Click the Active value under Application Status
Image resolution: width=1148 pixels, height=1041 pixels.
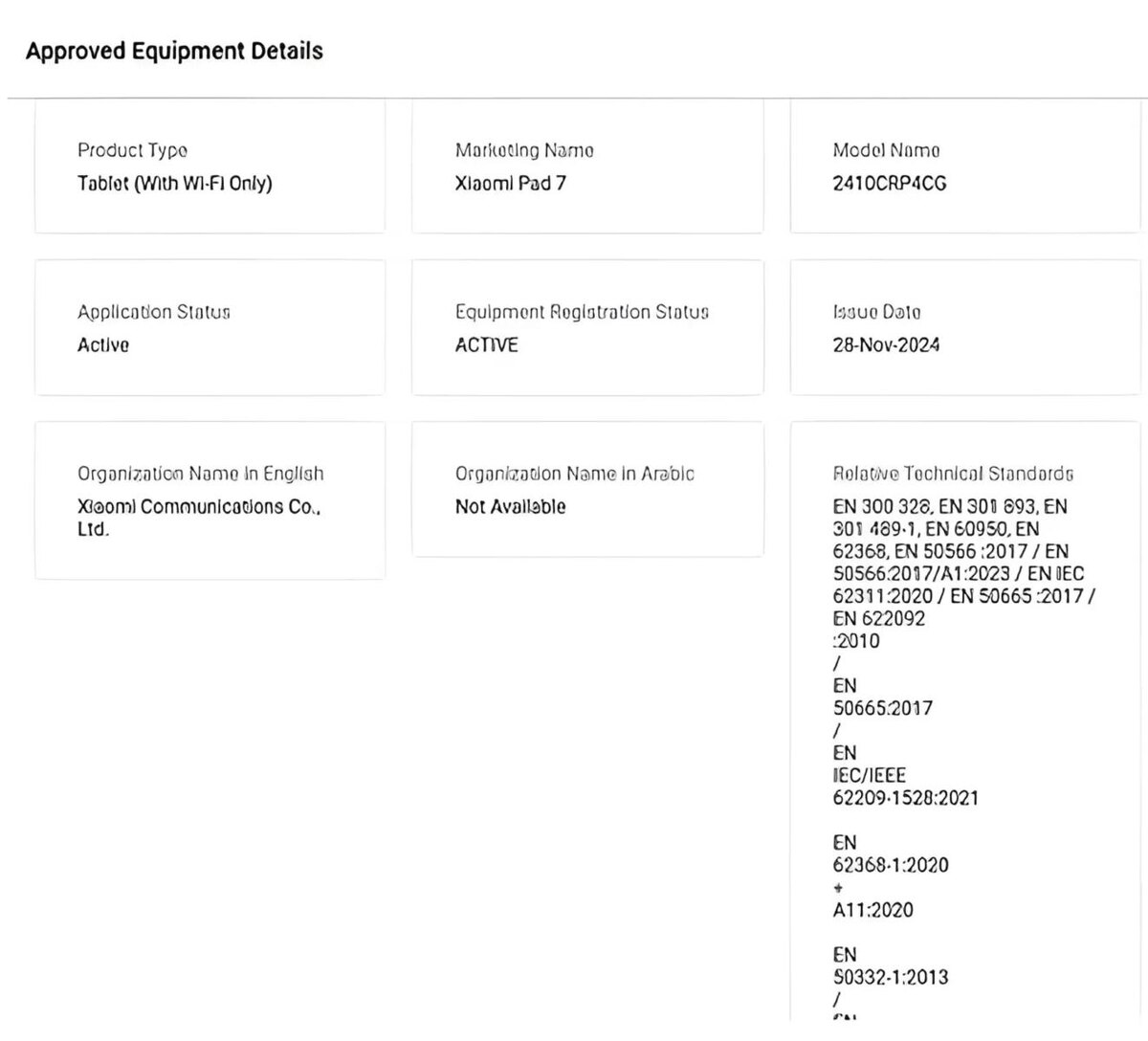pos(103,344)
